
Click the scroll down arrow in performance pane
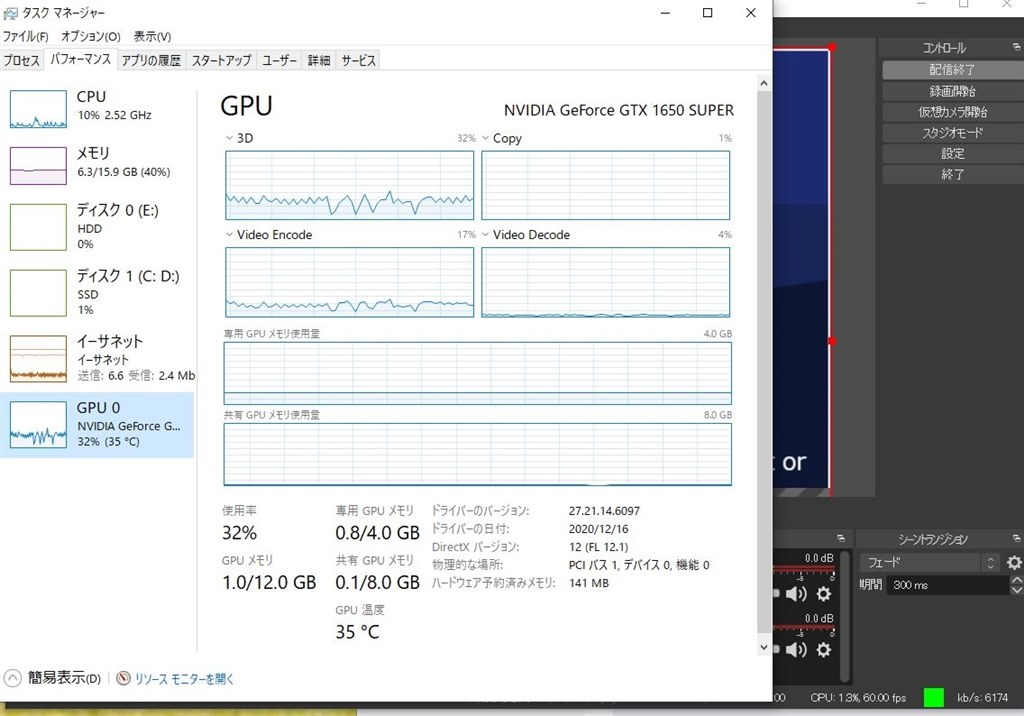point(764,647)
